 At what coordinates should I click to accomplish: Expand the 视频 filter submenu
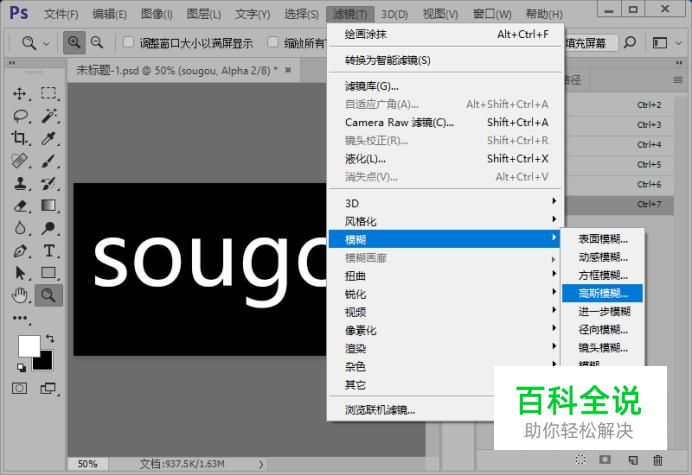[445, 312]
